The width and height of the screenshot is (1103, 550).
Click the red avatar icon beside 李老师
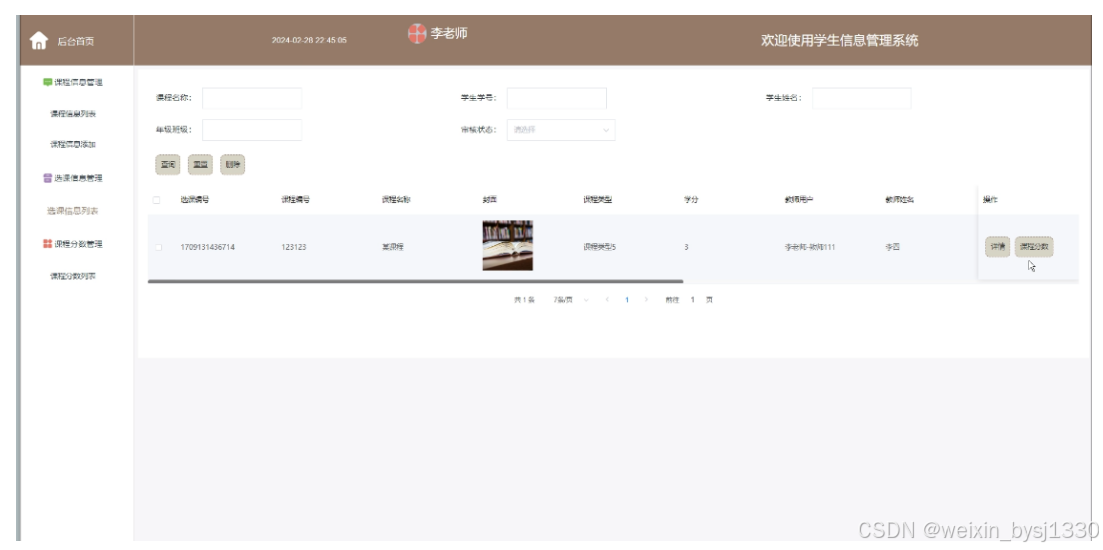point(417,33)
